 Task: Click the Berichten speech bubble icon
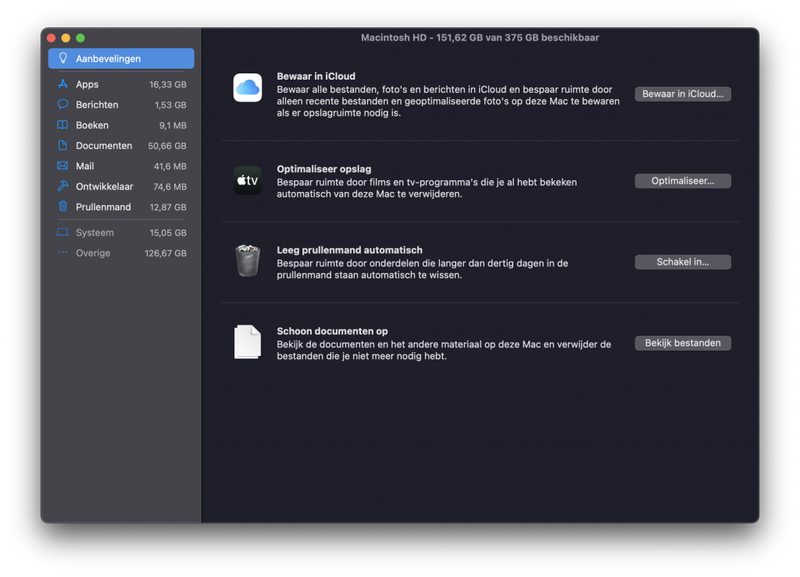point(62,105)
